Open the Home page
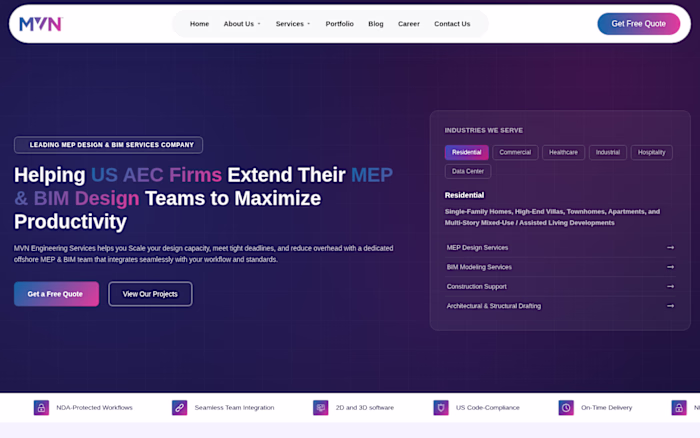The height and width of the screenshot is (438, 700). point(199,24)
